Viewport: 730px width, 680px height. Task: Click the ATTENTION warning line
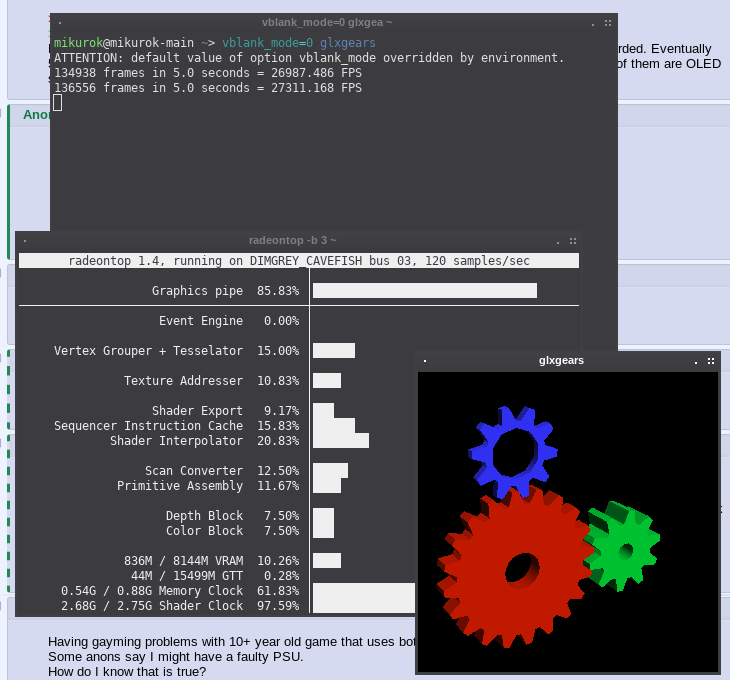309,58
